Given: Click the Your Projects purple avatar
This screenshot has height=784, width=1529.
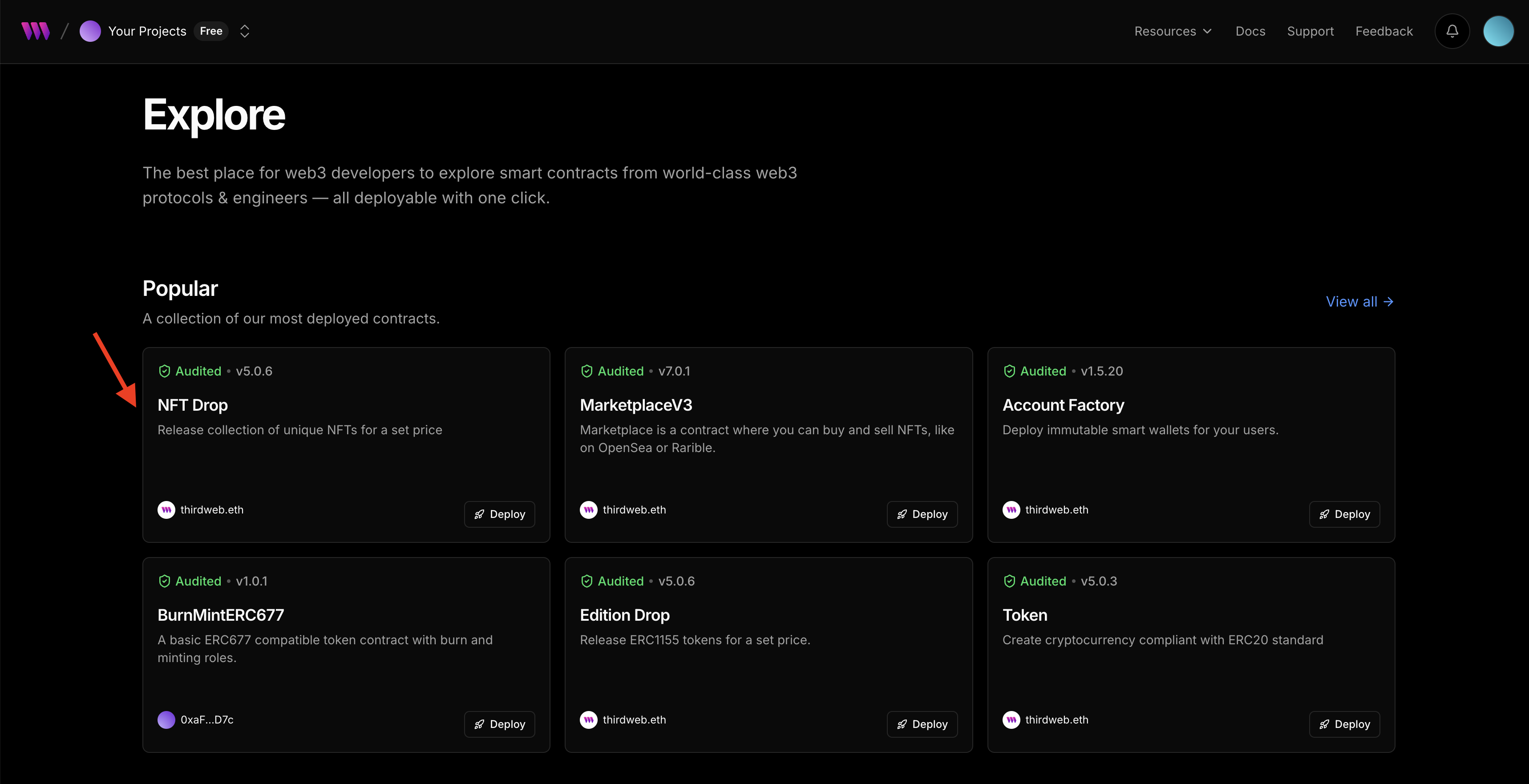Looking at the screenshot, I should [90, 31].
